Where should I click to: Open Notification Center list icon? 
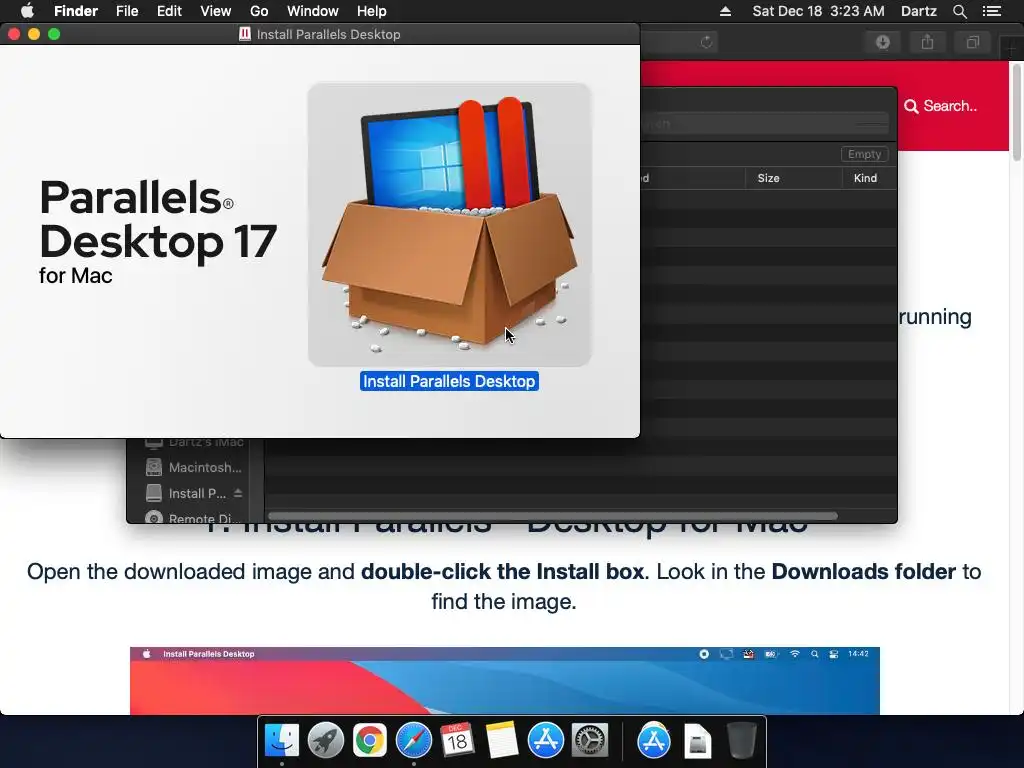click(x=991, y=11)
